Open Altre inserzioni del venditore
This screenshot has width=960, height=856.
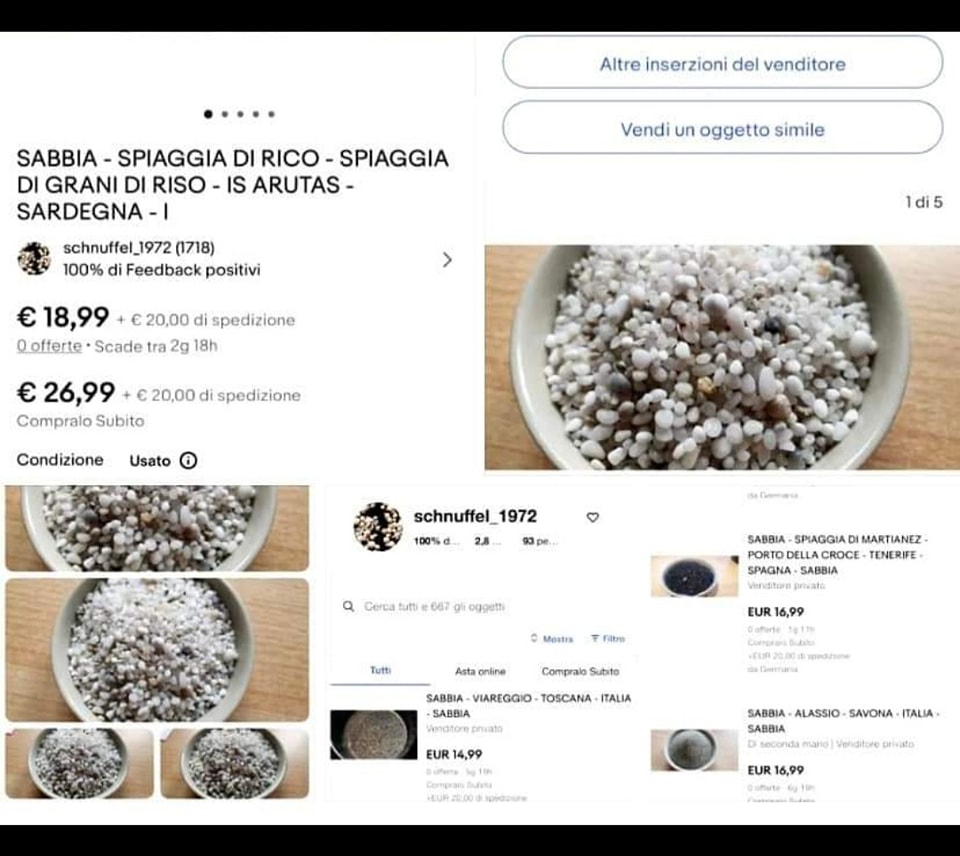(x=722, y=62)
